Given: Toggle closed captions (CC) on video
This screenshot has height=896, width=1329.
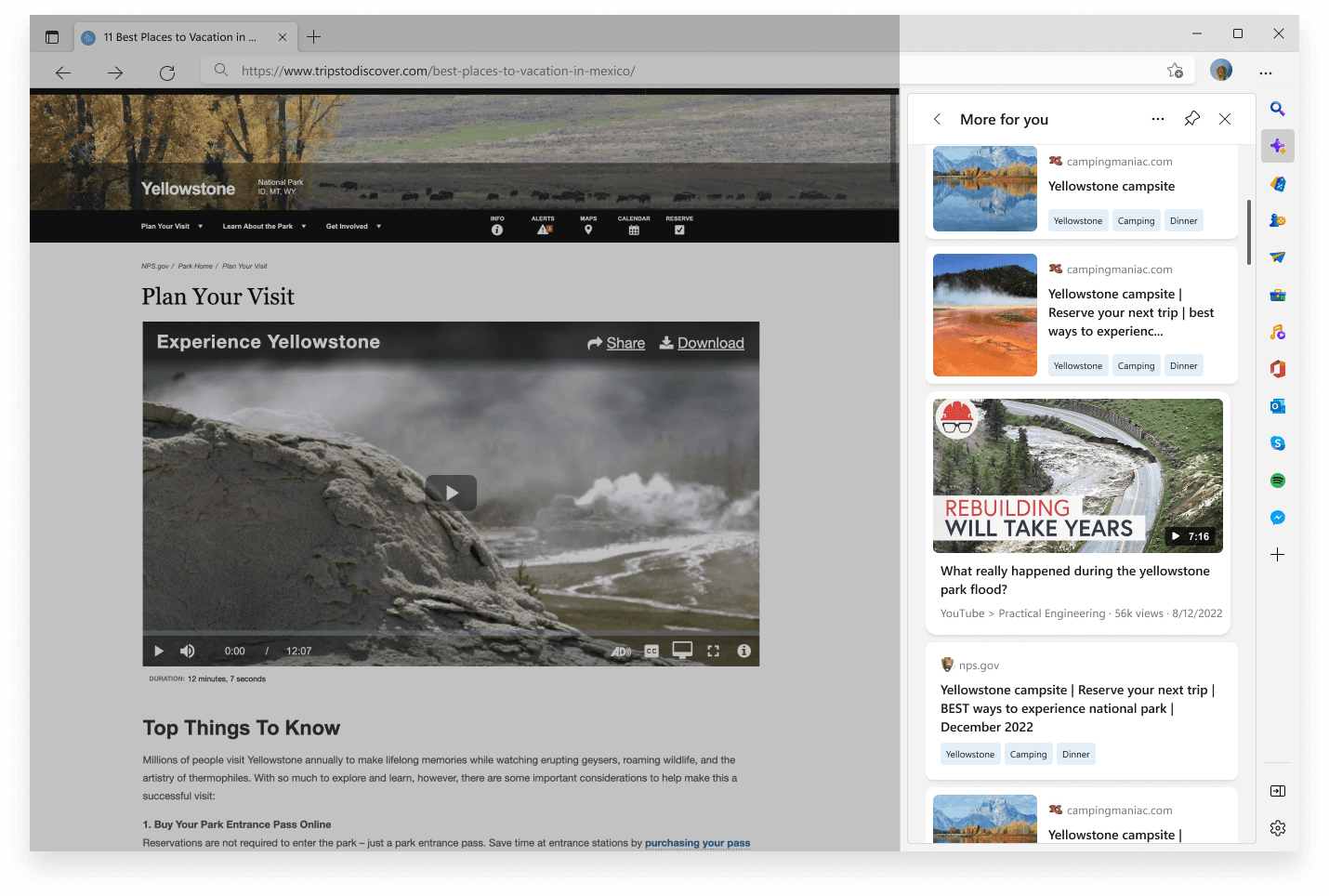Looking at the screenshot, I should click(x=651, y=652).
